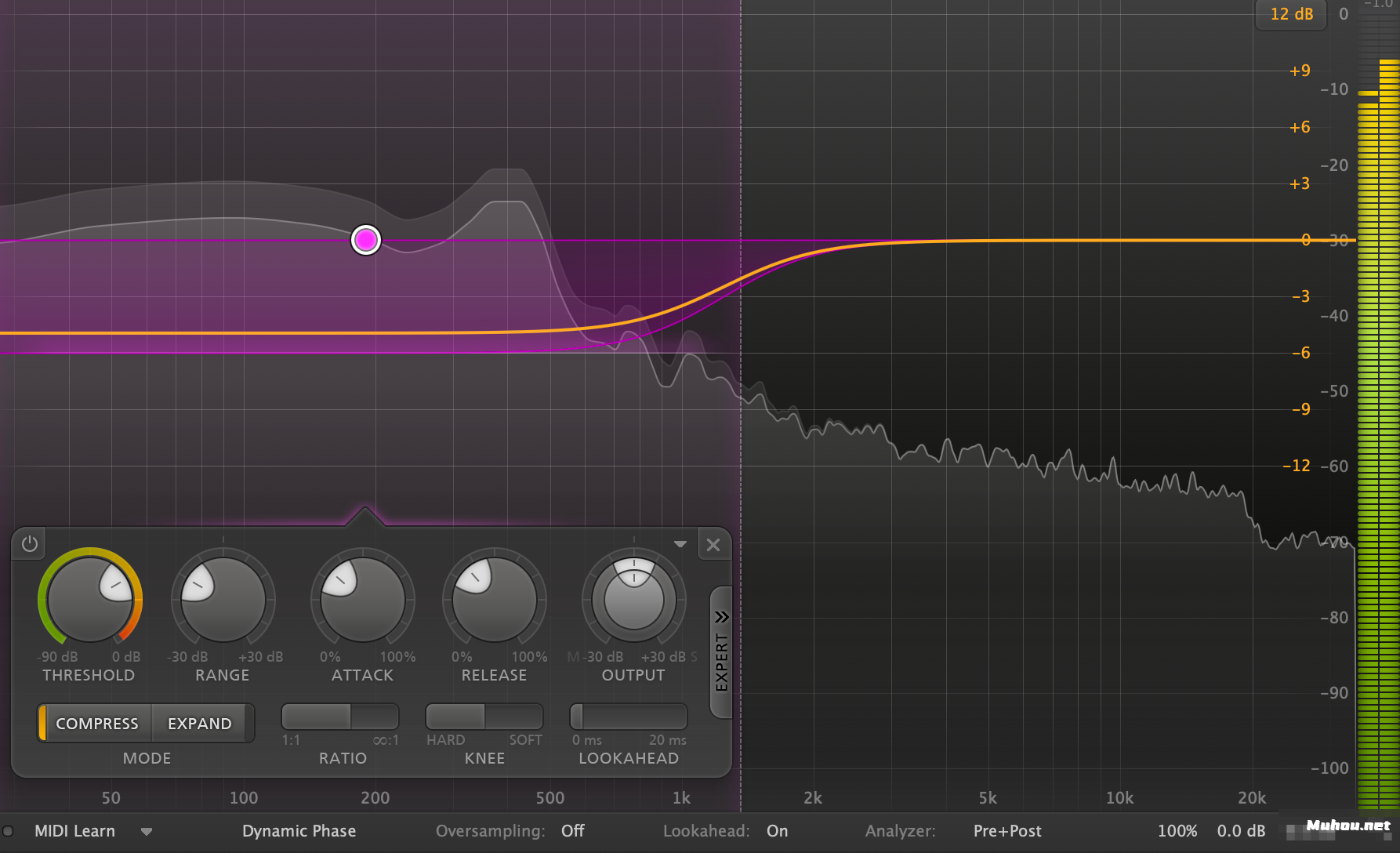Open the MIDI Learn dropdown arrow
Image resolution: width=1400 pixels, height=853 pixels.
click(x=147, y=831)
